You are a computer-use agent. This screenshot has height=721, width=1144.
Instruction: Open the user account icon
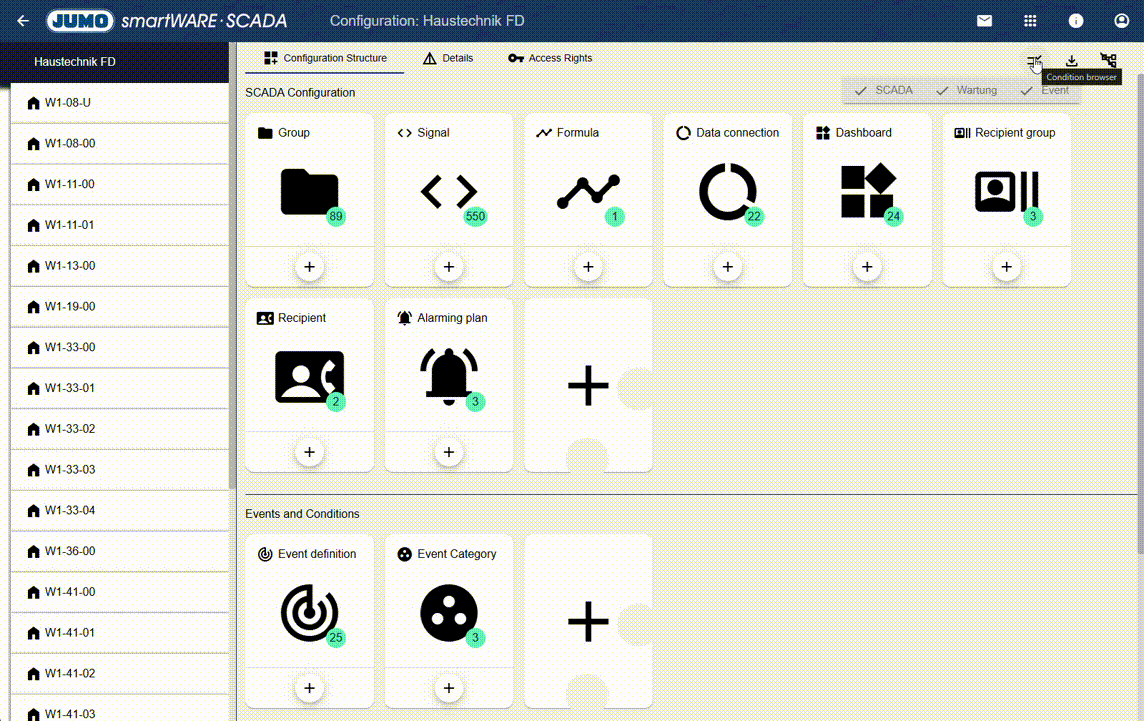click(1121, 21)
